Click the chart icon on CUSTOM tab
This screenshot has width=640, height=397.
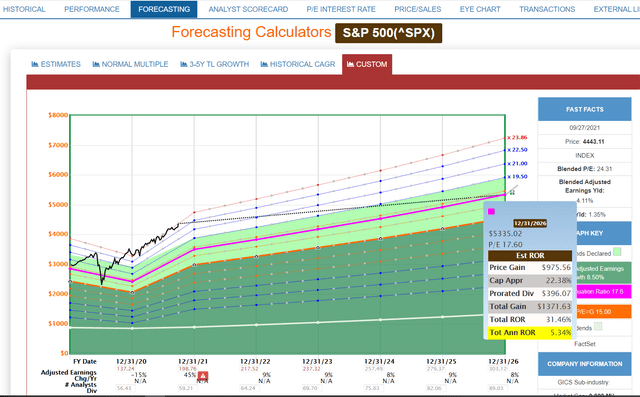coord(350,64)
